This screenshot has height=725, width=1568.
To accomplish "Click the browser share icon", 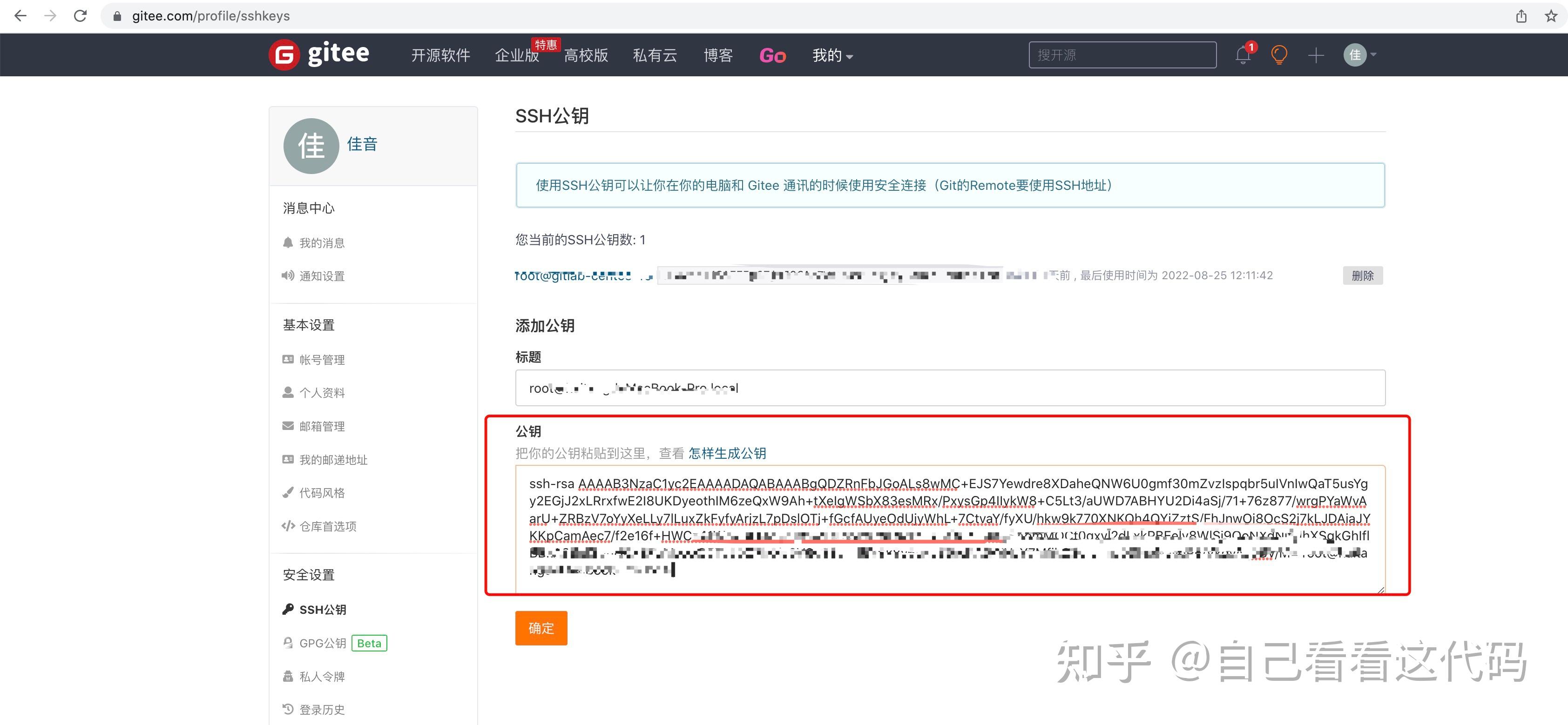I will (x=1521, y=16).
